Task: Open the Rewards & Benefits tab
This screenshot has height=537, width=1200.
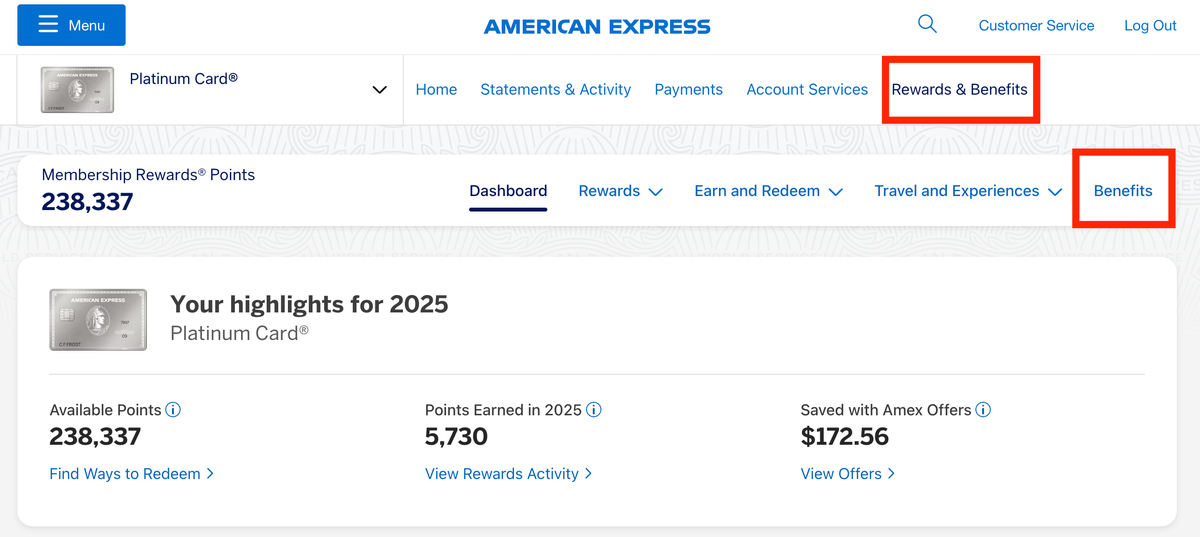Action: [x=959, y=90]
